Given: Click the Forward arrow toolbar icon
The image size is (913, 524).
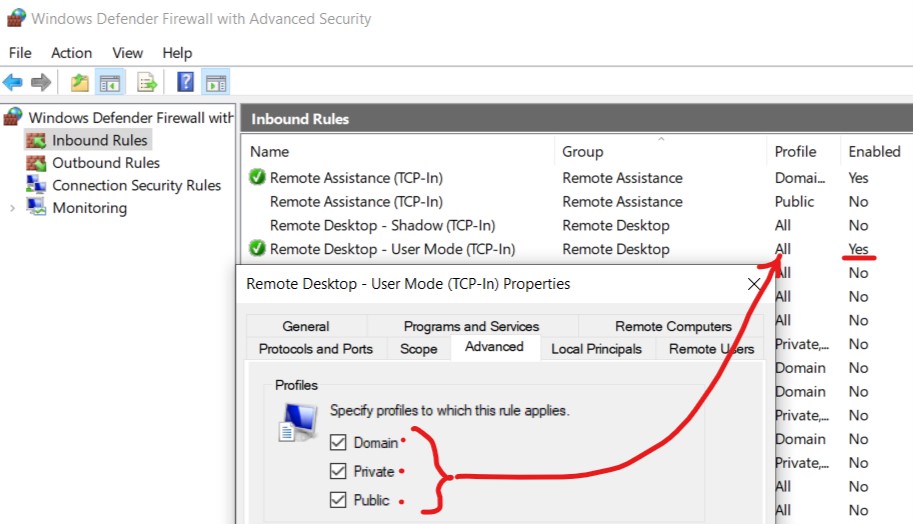Looking at the screenshot, I should point(41,82).
